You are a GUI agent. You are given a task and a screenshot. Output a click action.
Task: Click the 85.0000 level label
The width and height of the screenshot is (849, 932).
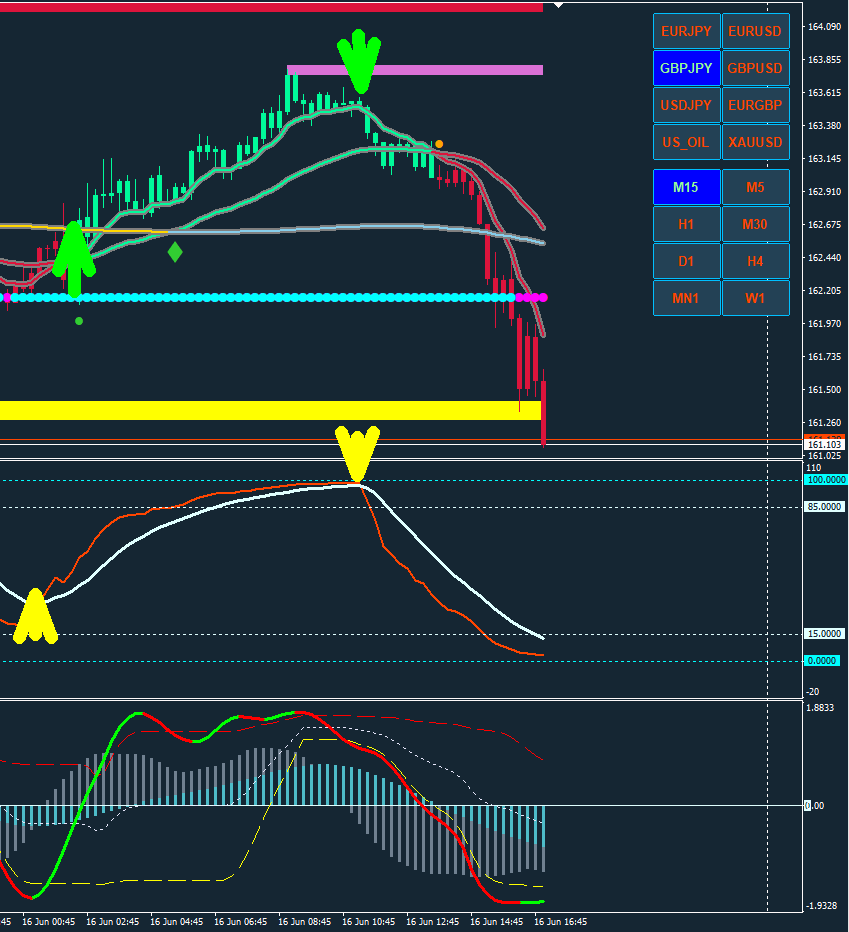pos(824,506)
